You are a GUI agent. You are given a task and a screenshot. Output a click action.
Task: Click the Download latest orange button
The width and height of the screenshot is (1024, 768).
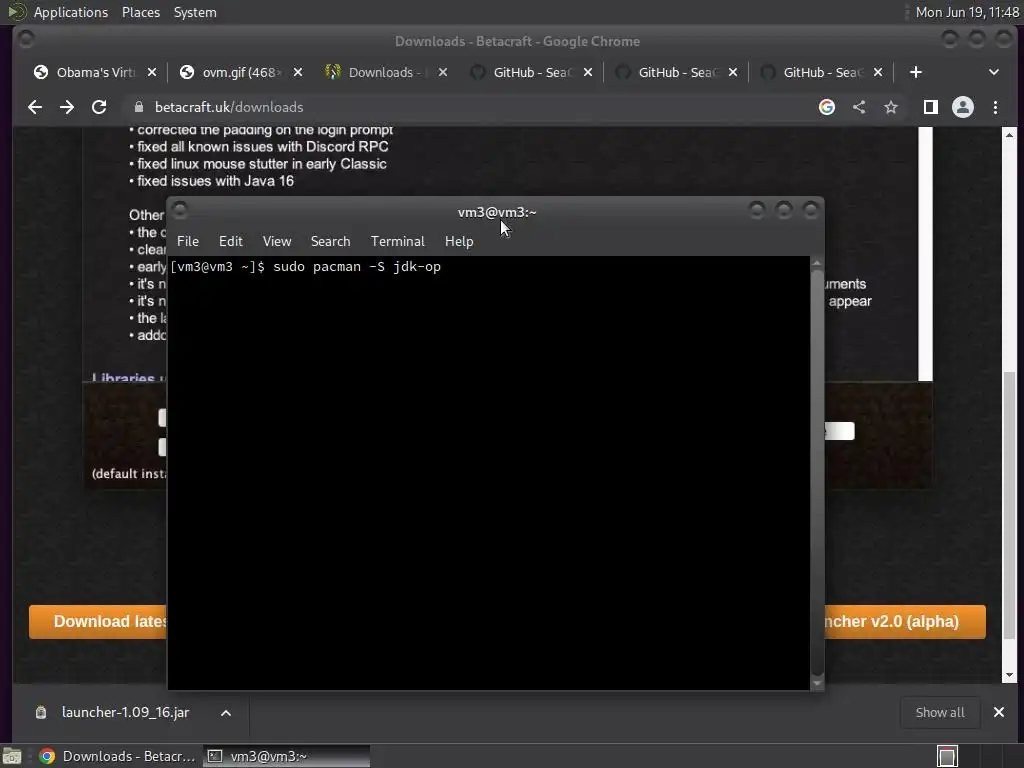coord(98,622)
